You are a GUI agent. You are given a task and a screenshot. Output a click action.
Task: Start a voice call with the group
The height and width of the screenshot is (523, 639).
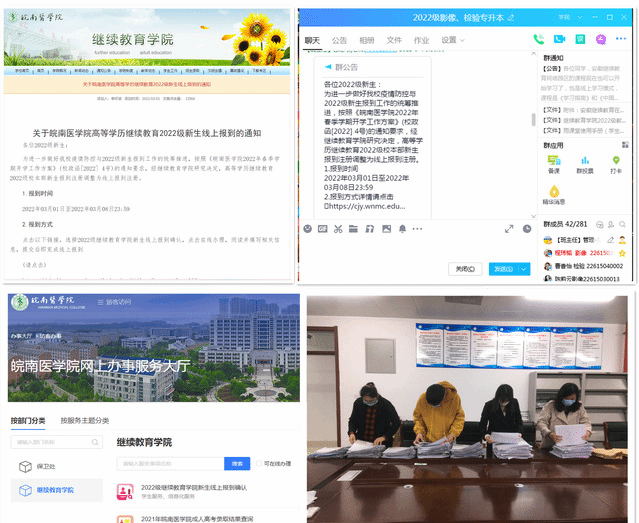click(x=537, y=39)
